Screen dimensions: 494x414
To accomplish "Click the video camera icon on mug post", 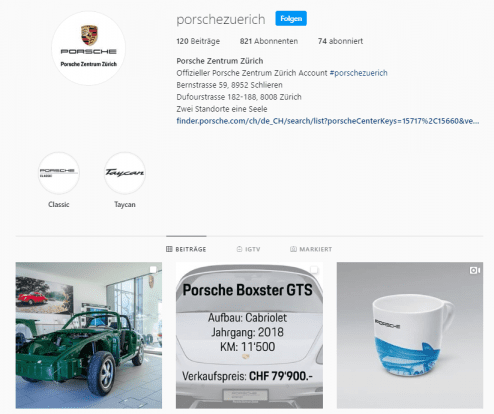I will pos(475,270).
